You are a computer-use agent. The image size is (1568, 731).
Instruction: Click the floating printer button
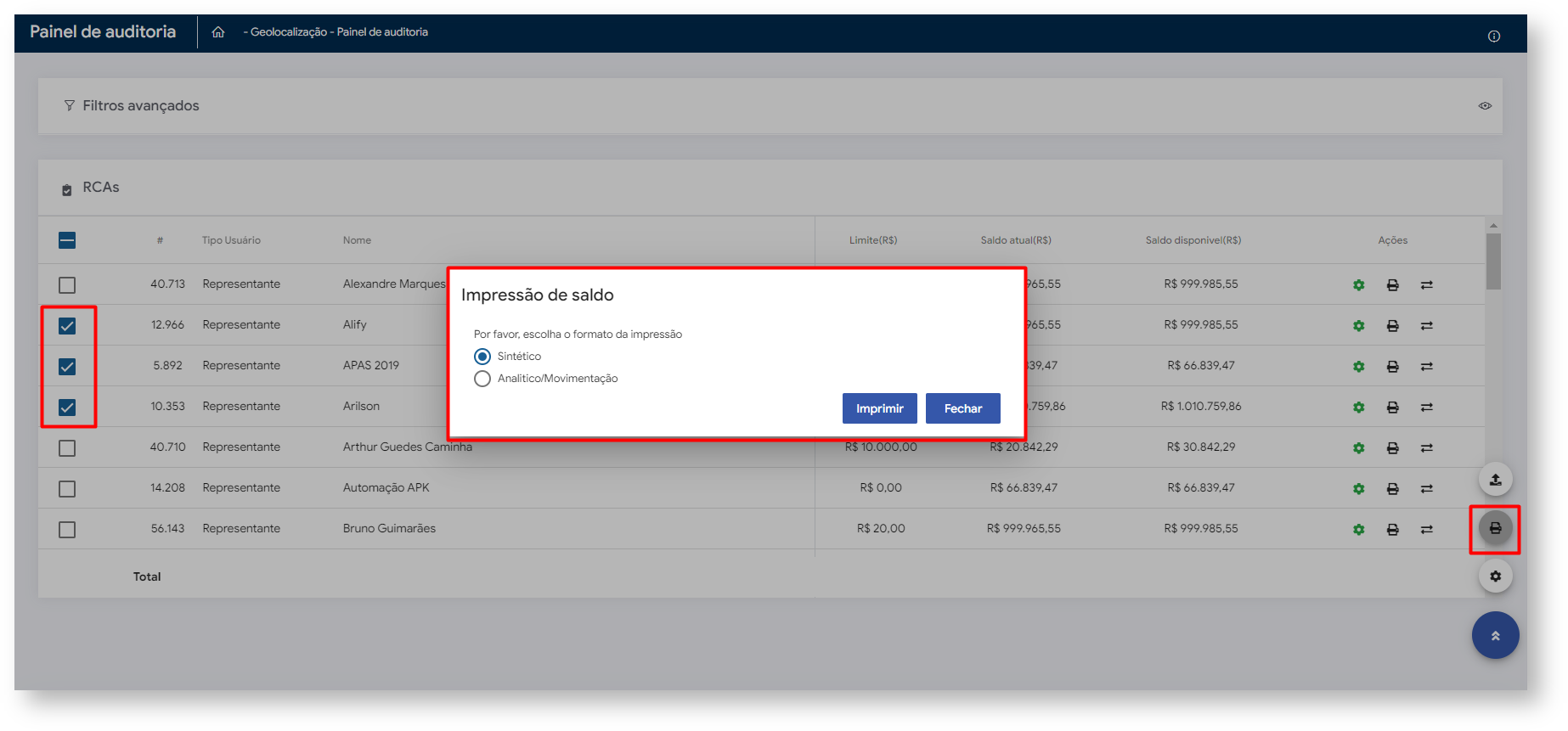[x=1495, y=528]
